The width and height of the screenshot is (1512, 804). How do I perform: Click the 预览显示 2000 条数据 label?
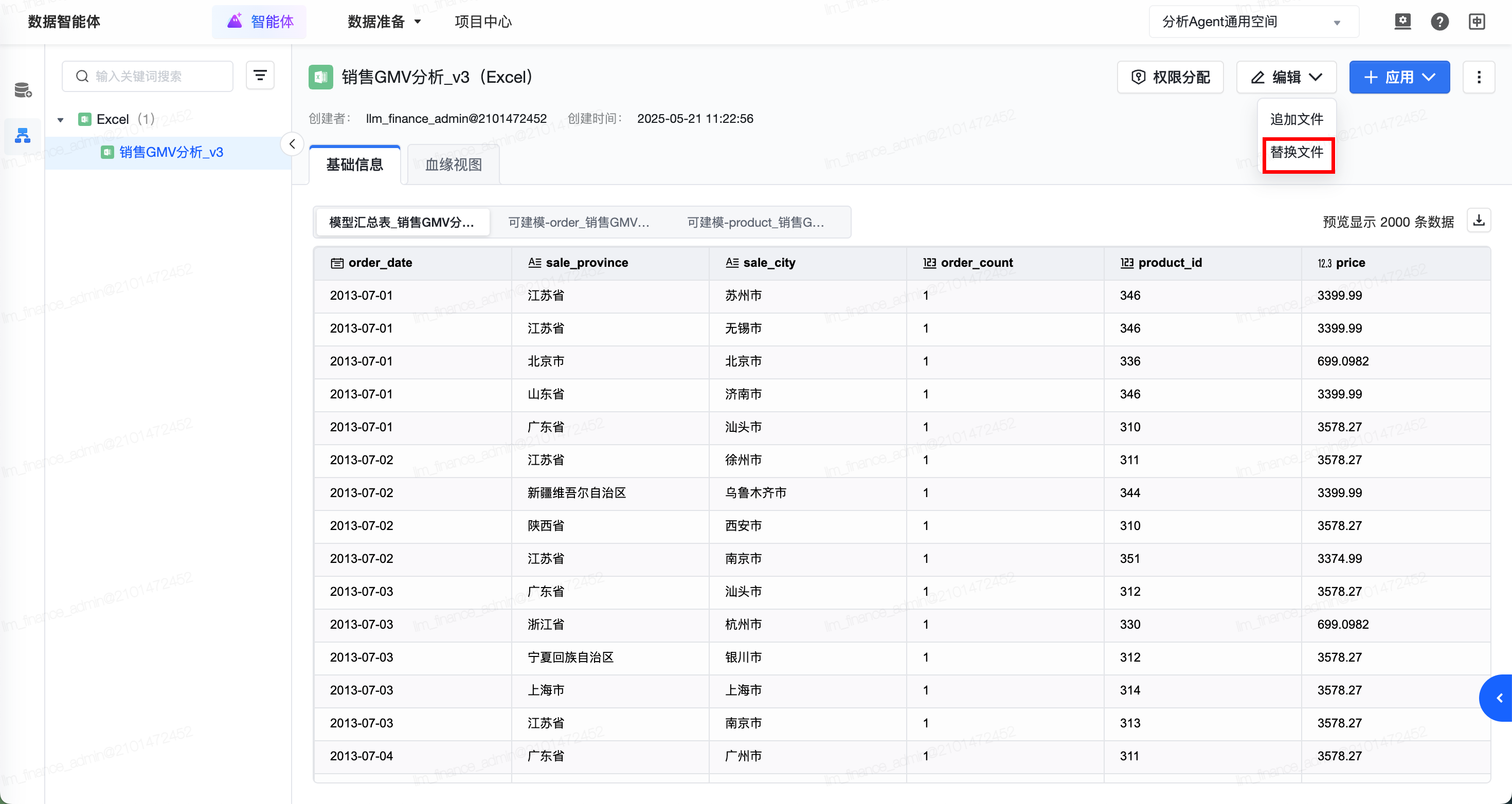click(x=1388, y=223)
